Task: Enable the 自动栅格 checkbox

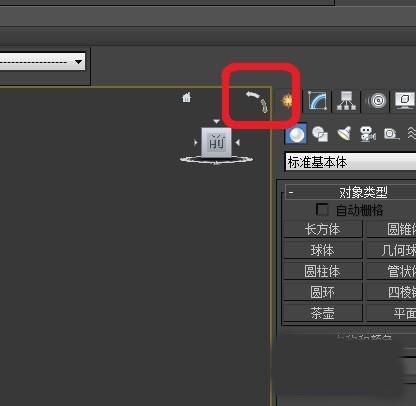Action: (x=322, y=210)
